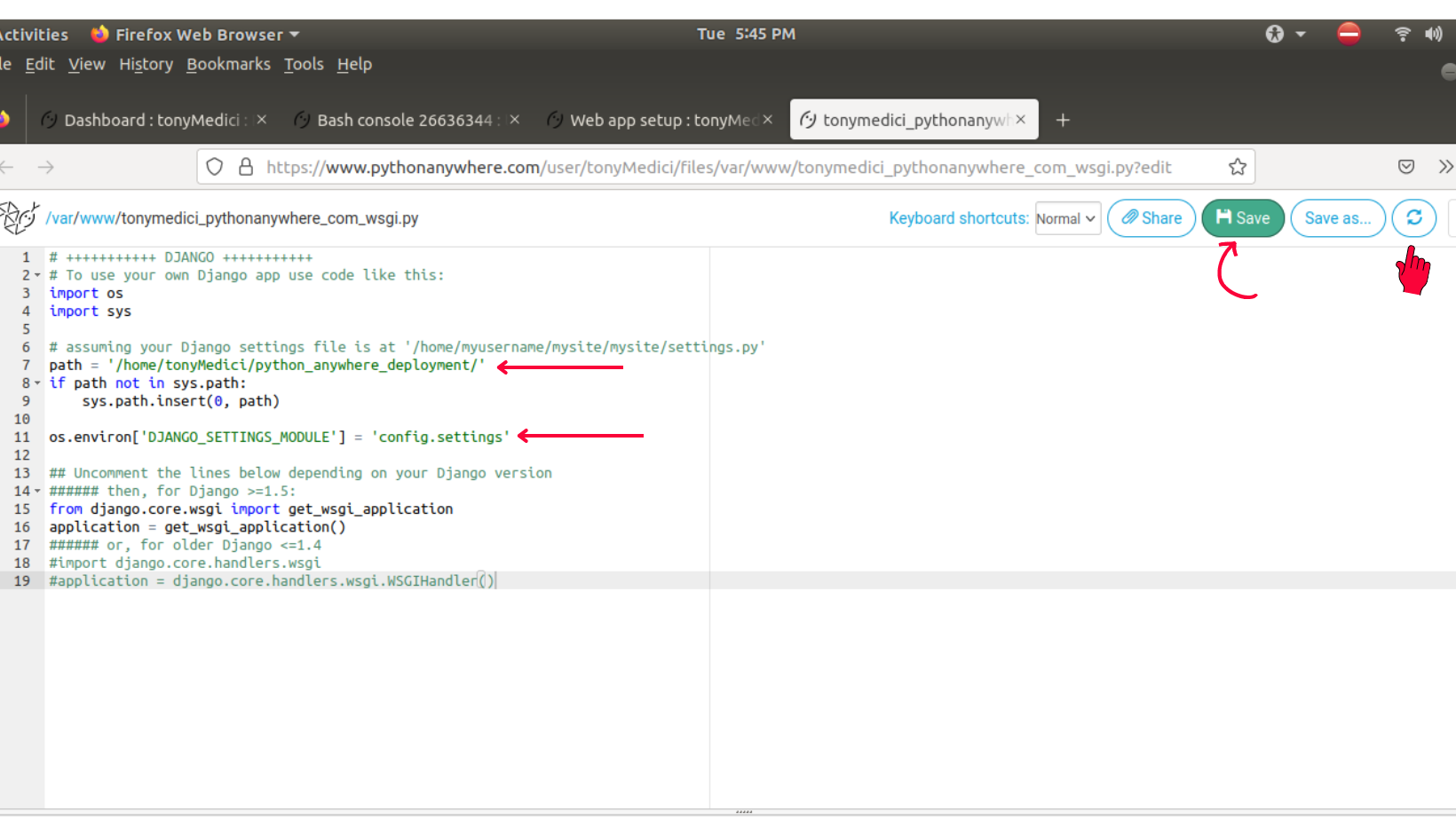Open the View menu
The height and width of the screenshot is (820, 1456).
87,64
